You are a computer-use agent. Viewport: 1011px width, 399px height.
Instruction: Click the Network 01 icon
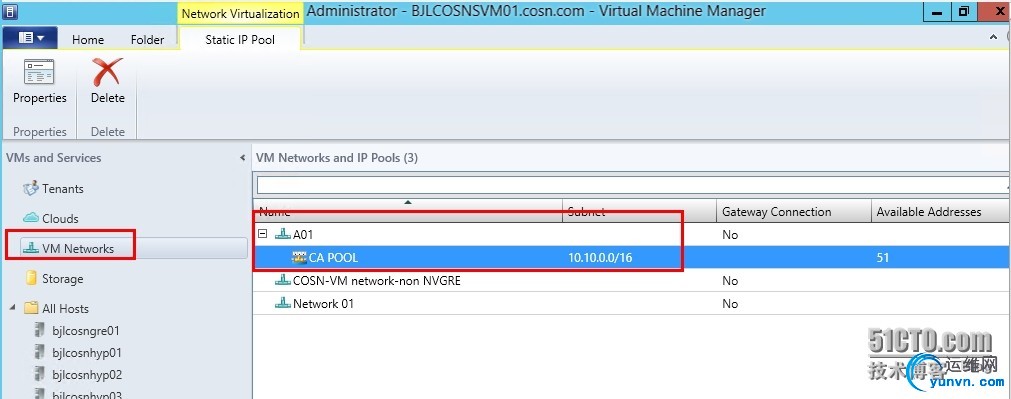[x=282, y=304]
